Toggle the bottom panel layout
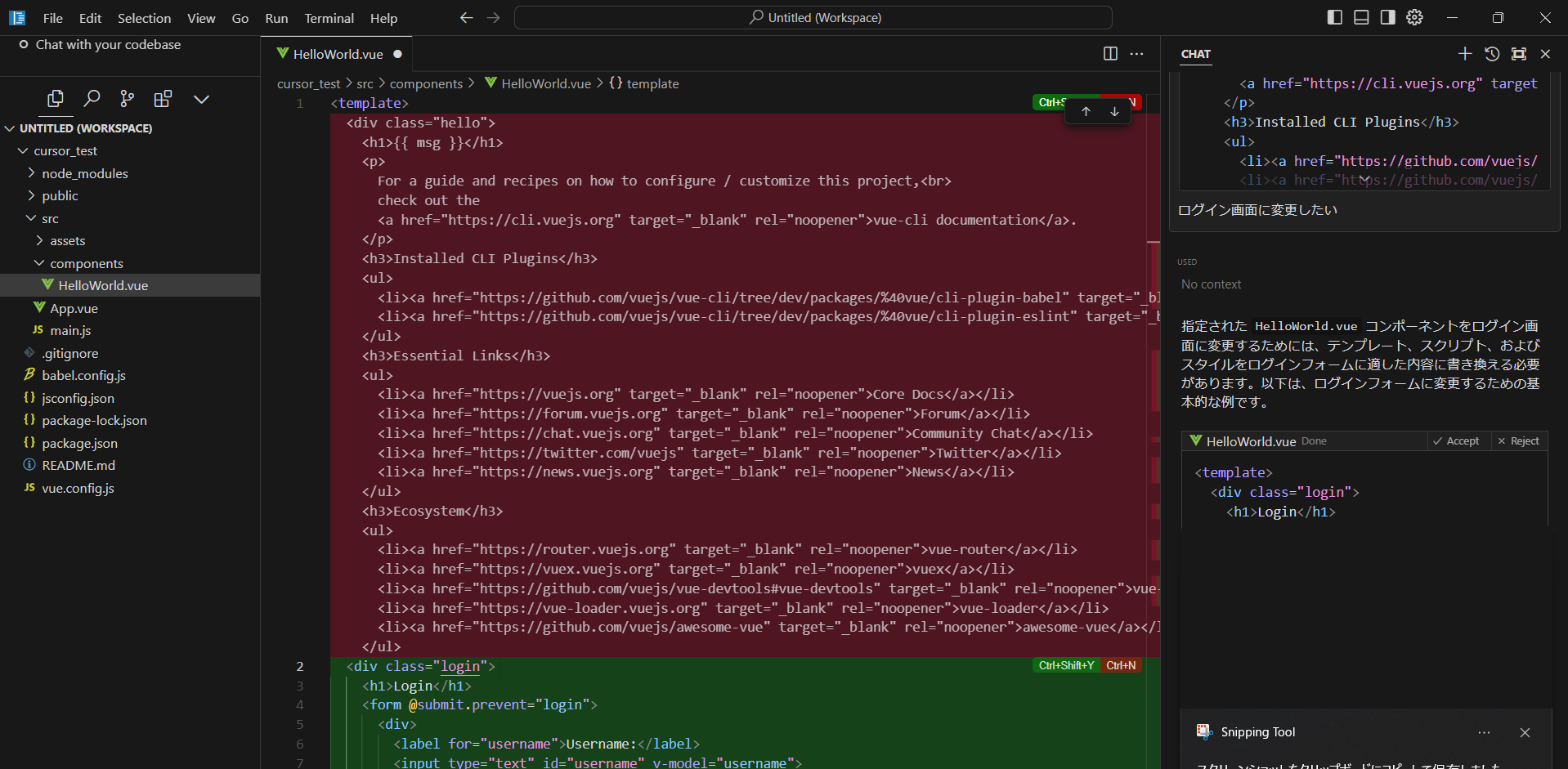The image size is (1568, 769). (1361, 17)
